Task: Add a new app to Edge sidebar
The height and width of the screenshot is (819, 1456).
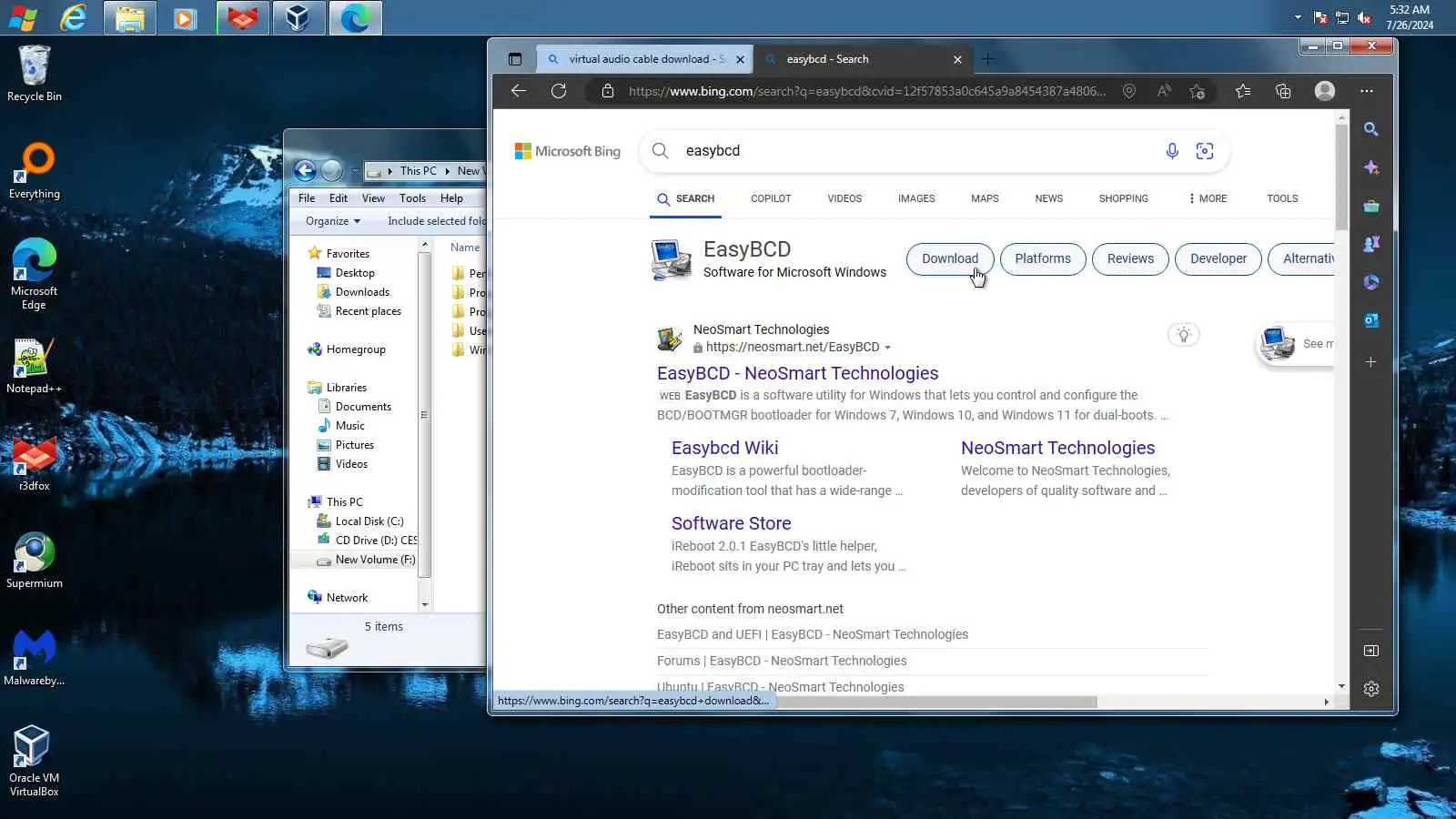Action: [1371, 362]
